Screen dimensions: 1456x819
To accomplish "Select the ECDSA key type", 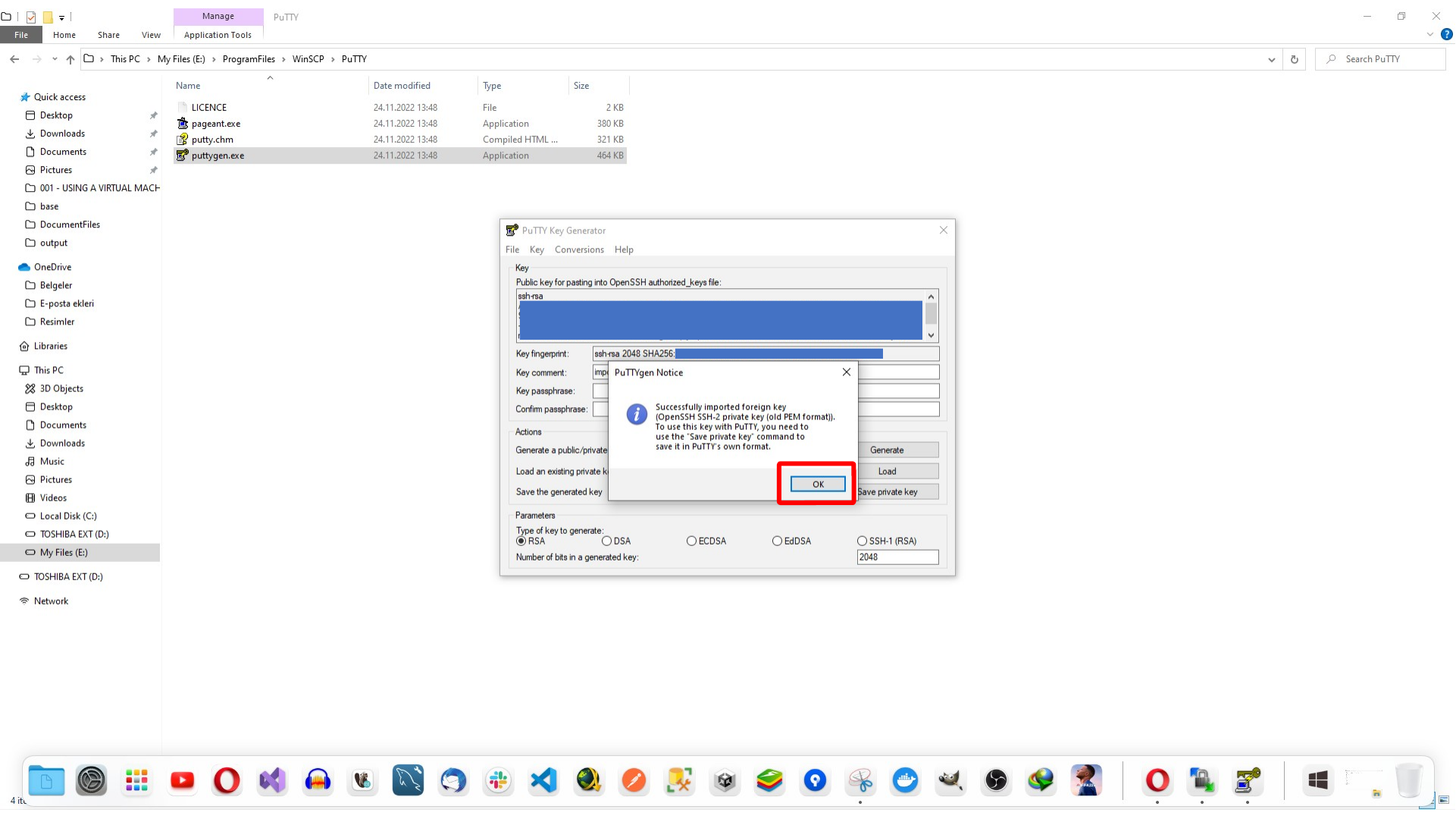I will [x=691, y=541].
